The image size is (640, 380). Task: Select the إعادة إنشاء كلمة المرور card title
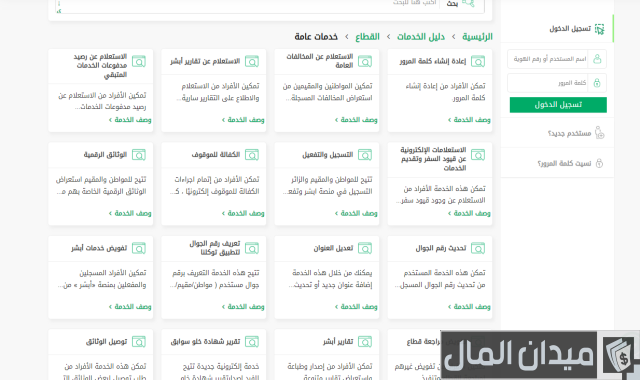(x=433, y=61)
